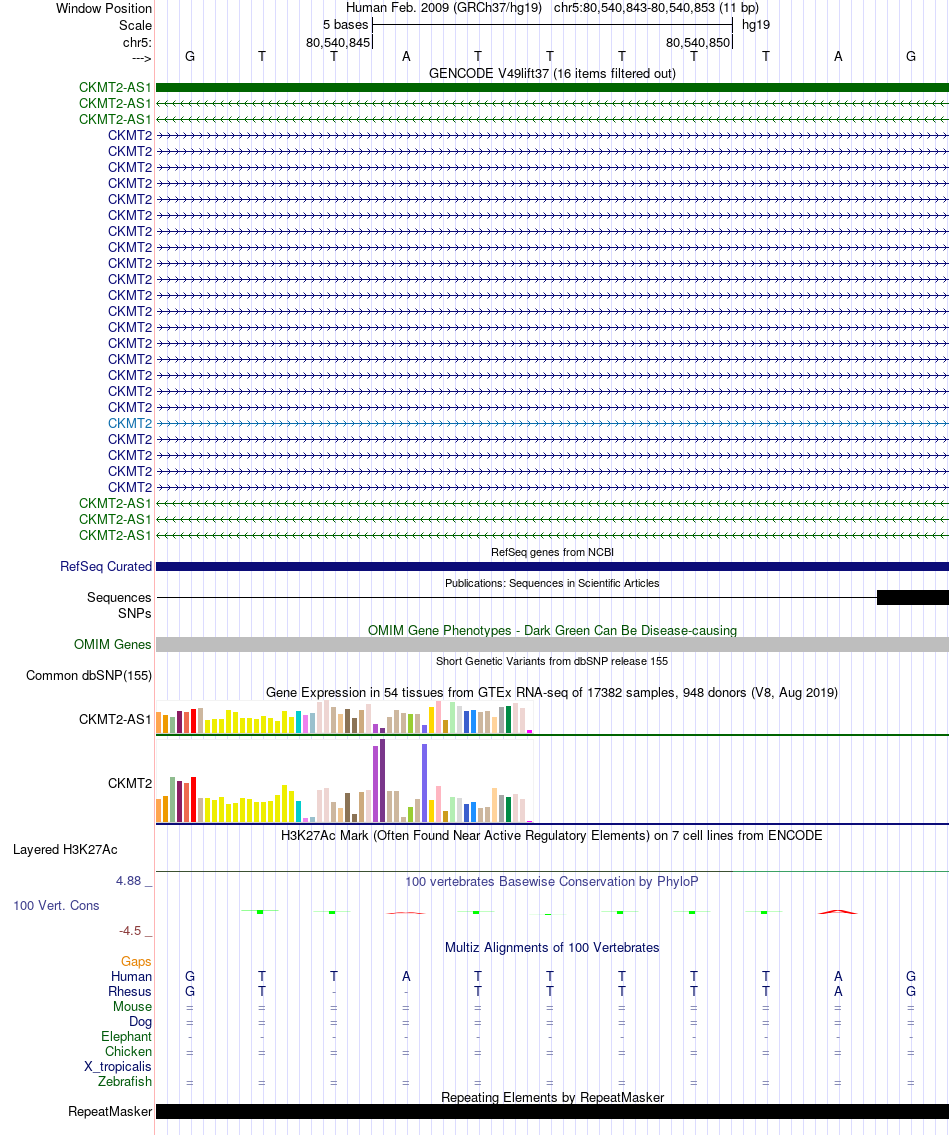This screenshot has height=1135, width=950.
Task: Click the 'hg19' label next to the scale bar
Action: [x=756, y=25]
